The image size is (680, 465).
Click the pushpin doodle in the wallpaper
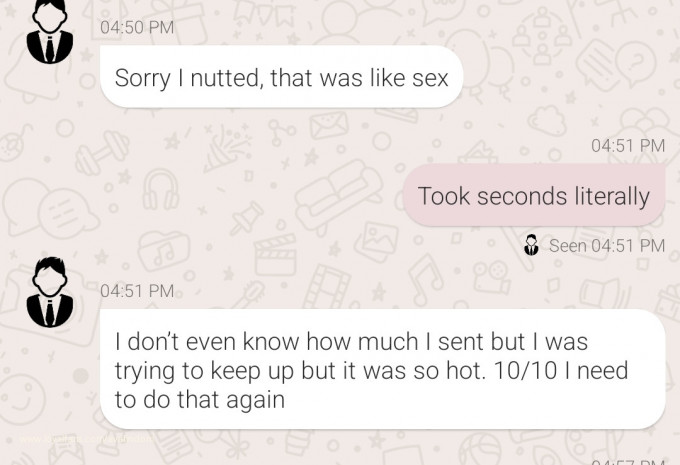click(246, 214)
